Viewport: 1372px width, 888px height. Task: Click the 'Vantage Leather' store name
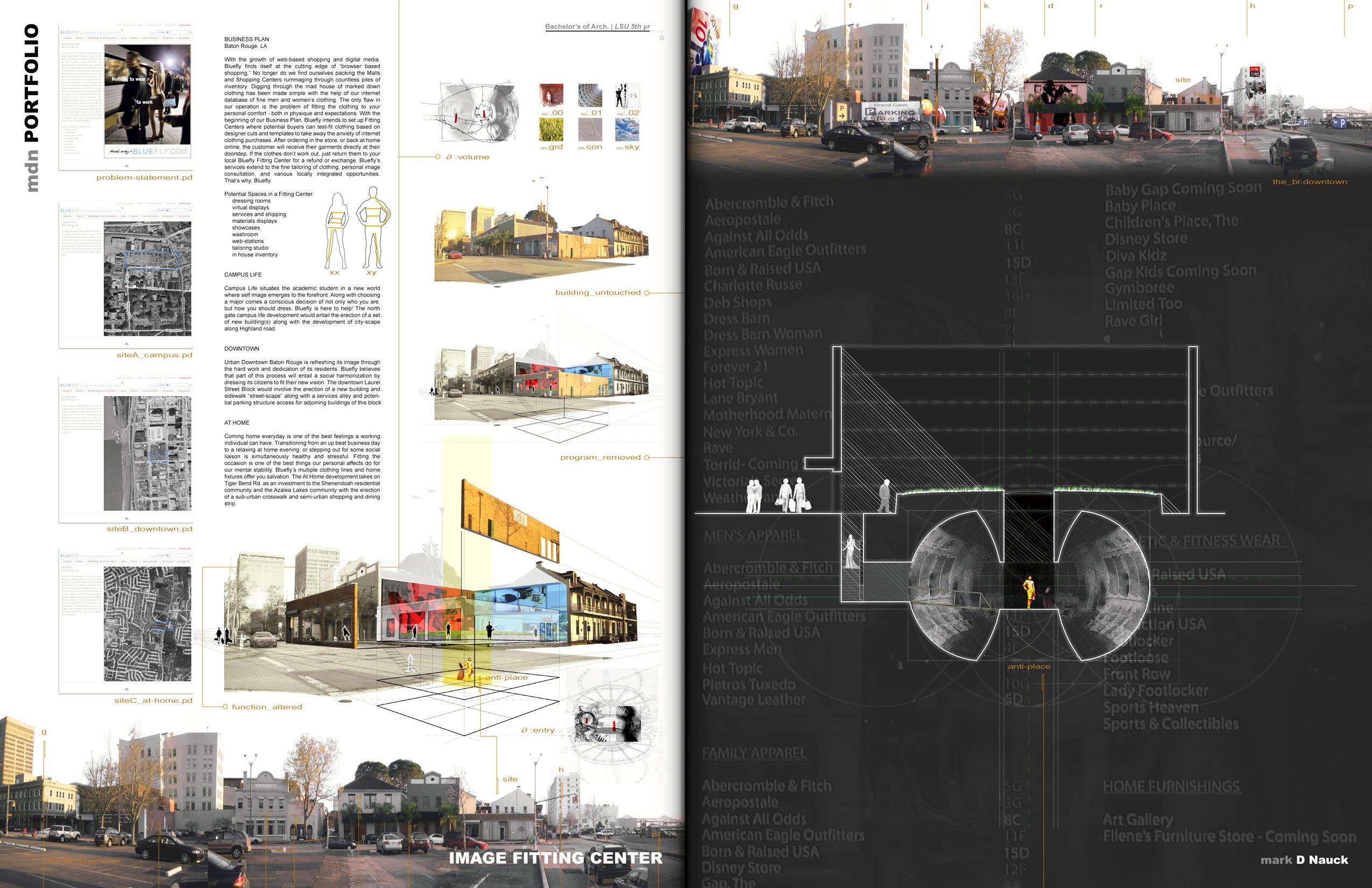click(x=753, y=700)
